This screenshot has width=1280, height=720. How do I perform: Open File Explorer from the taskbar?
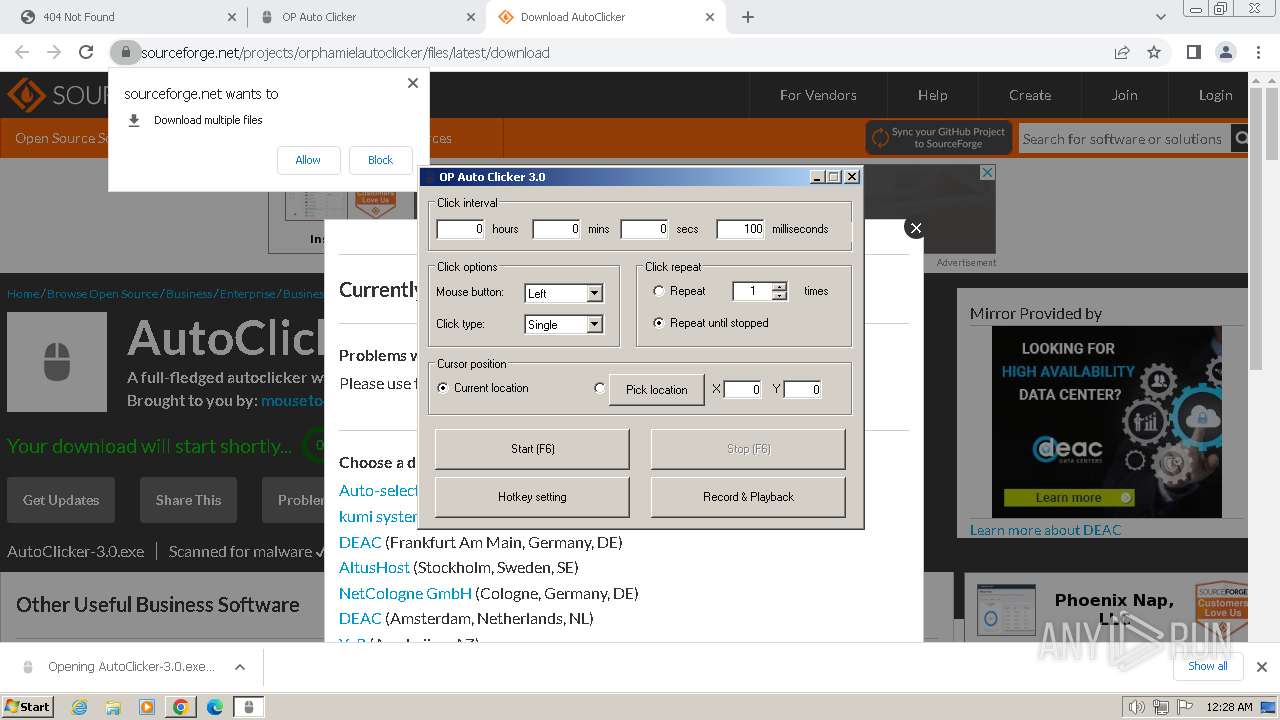(113, 707)
